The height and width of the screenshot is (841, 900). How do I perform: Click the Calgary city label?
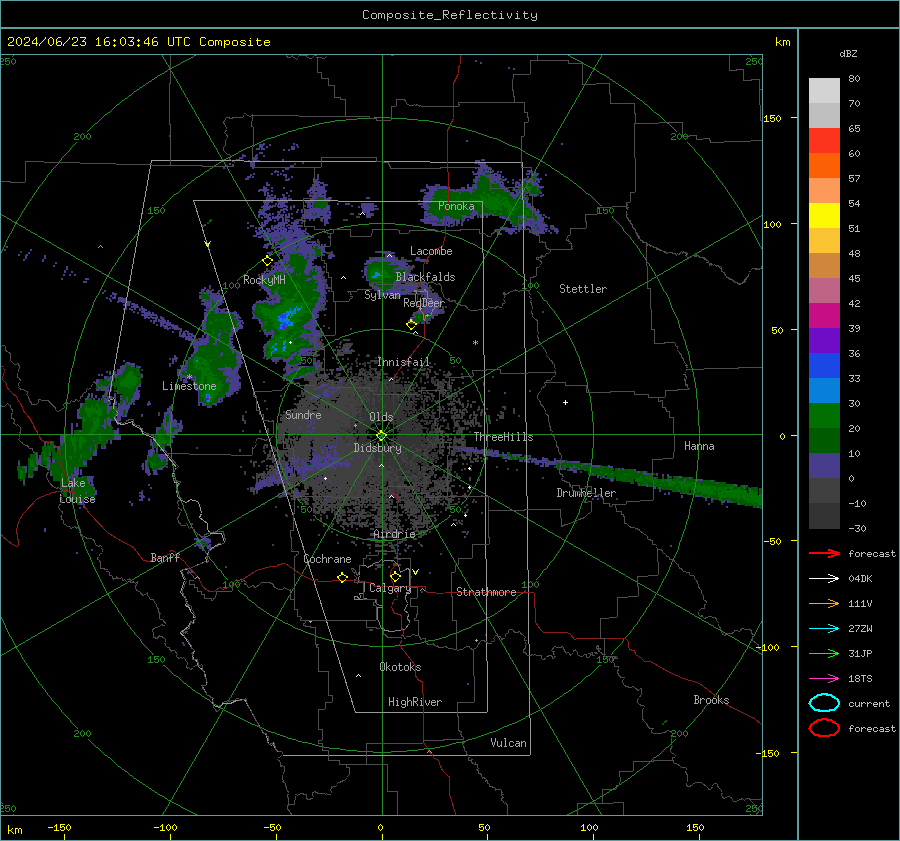(x=390, y=588)
